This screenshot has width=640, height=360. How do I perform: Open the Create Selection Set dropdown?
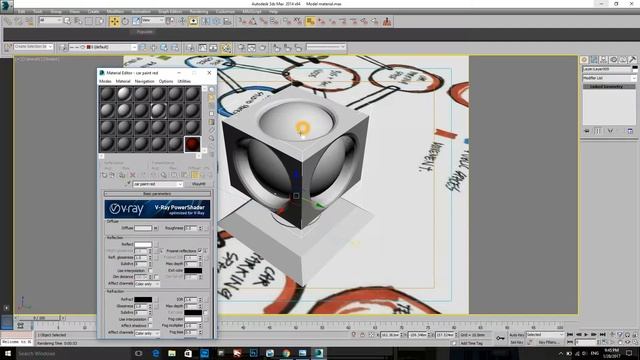point(33,47)
